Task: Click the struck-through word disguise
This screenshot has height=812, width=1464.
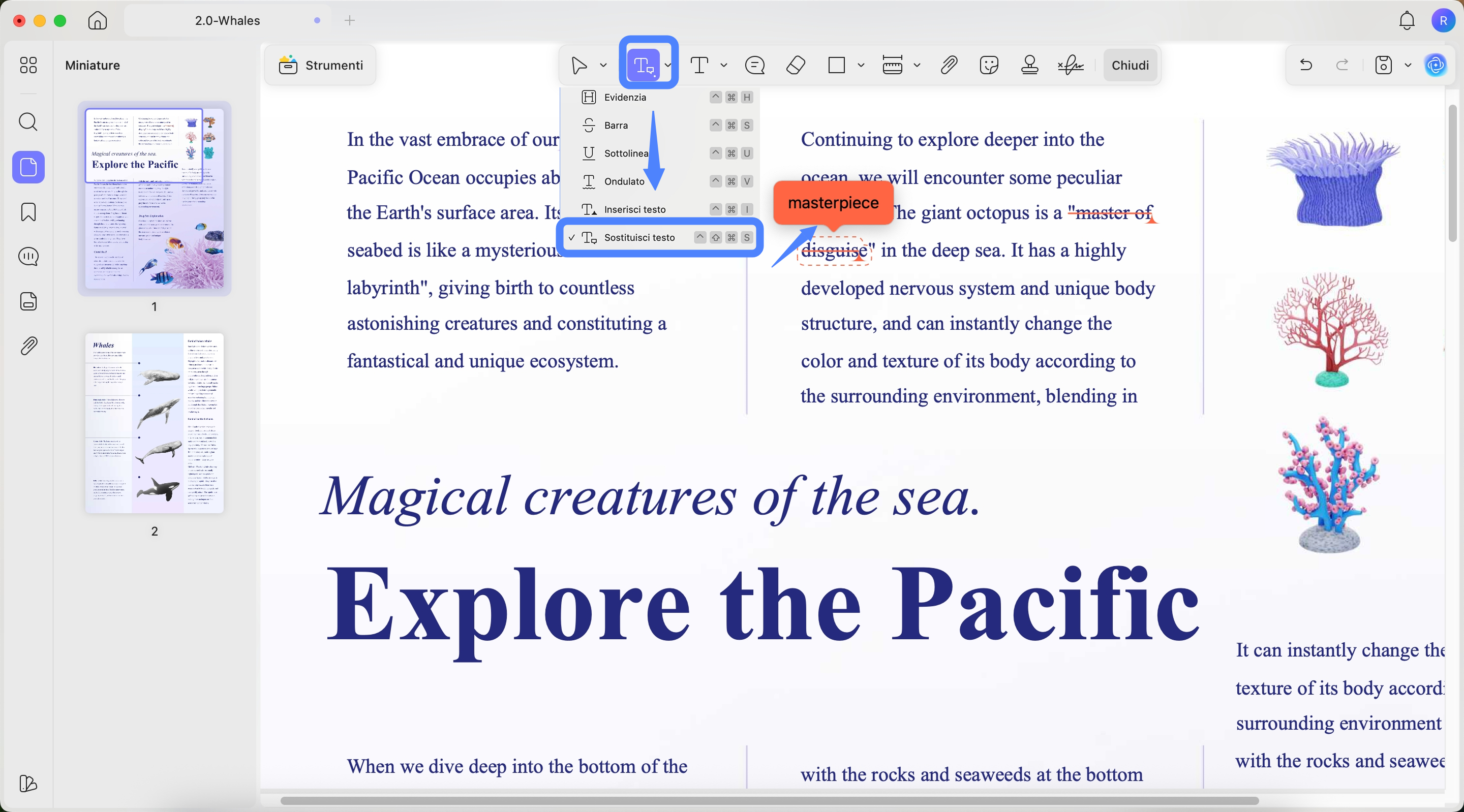Action: 834,250
